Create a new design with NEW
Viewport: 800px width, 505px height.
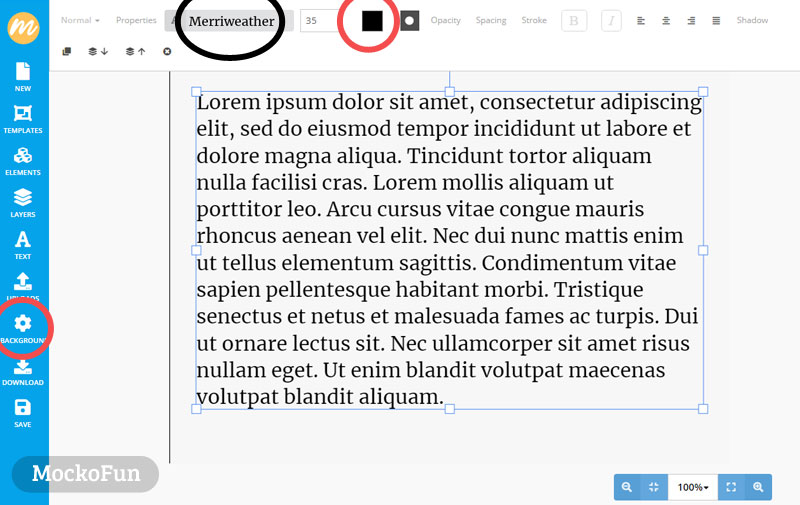pyautogui.click(x=23, y=77)
